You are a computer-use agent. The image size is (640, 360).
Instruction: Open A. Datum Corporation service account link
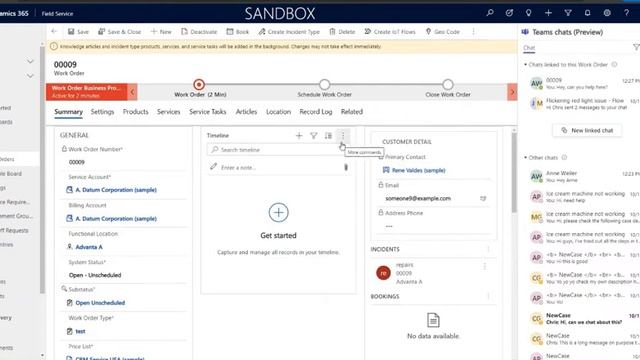116,190
